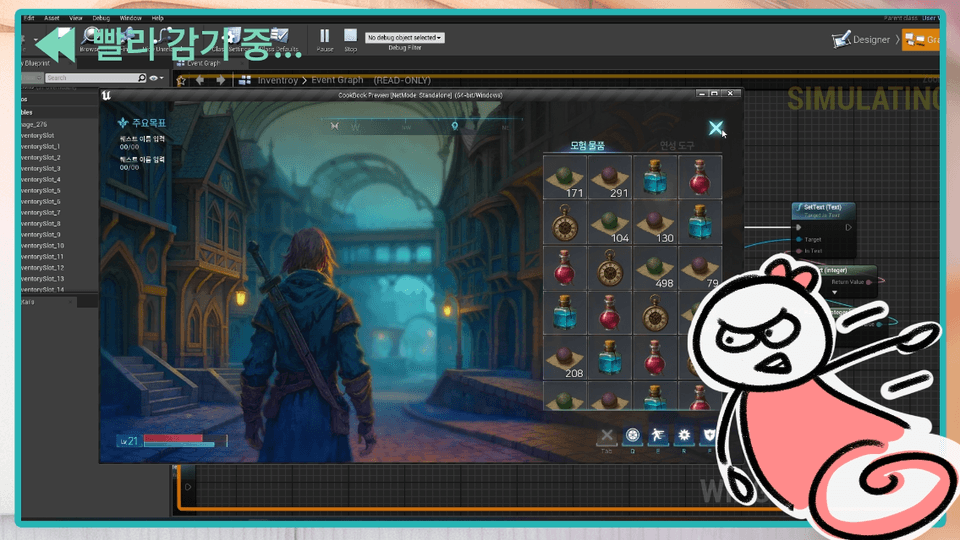Select the blue potion beside the 291 stack
Screen dimensions: 960x540
pos(655,178)
